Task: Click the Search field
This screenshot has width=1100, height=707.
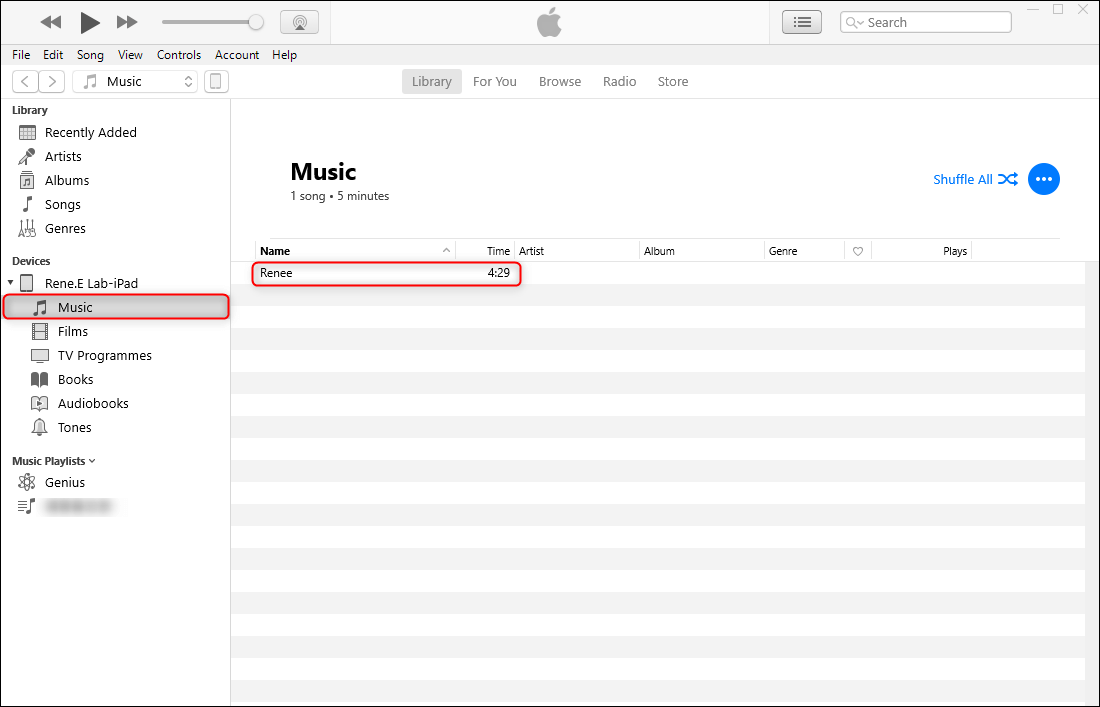Action: point(925,22)
